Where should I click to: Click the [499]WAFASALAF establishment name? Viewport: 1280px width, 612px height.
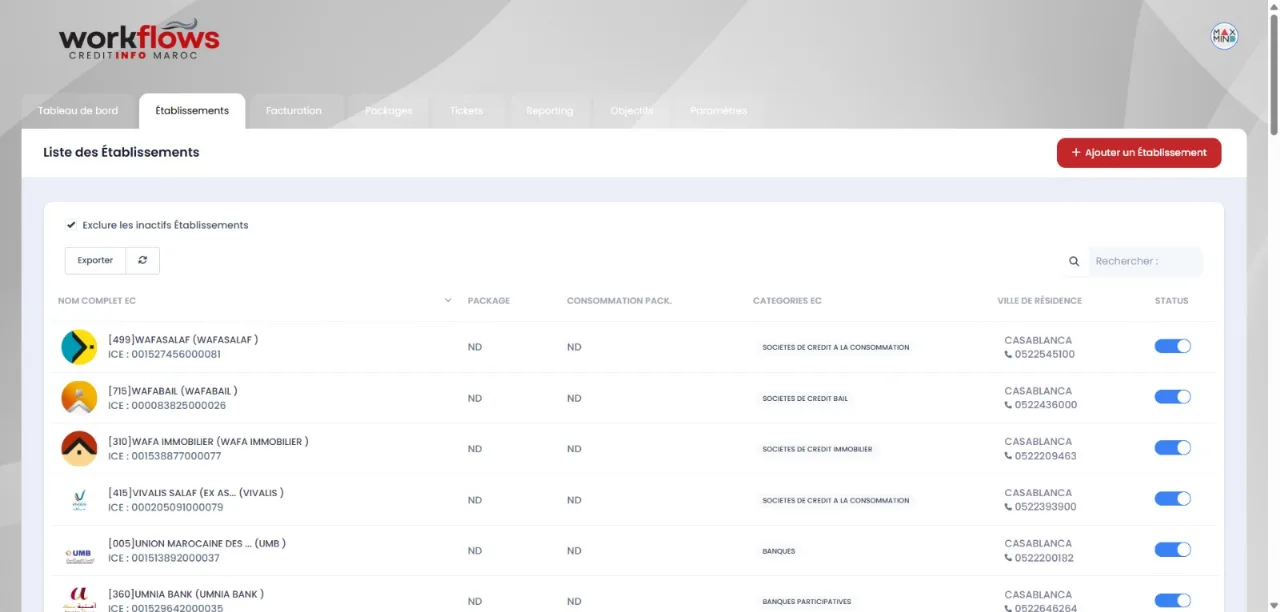[x=183, y=340]
